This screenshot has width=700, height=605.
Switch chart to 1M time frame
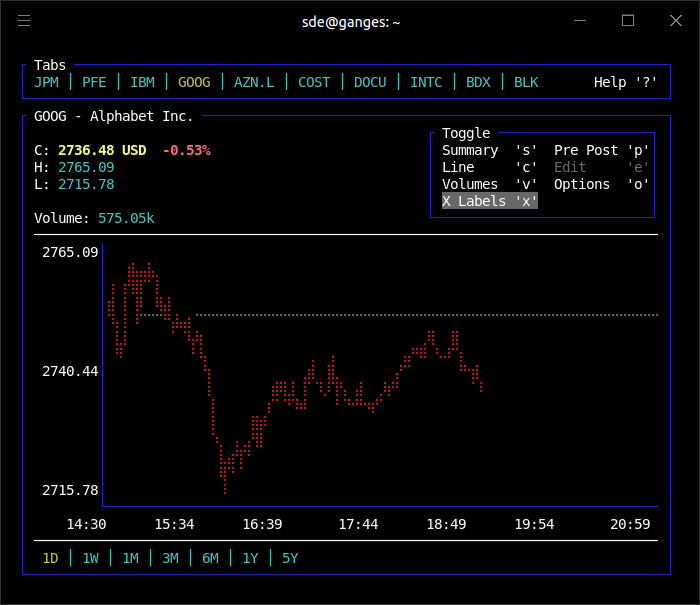tap(130, 559)
